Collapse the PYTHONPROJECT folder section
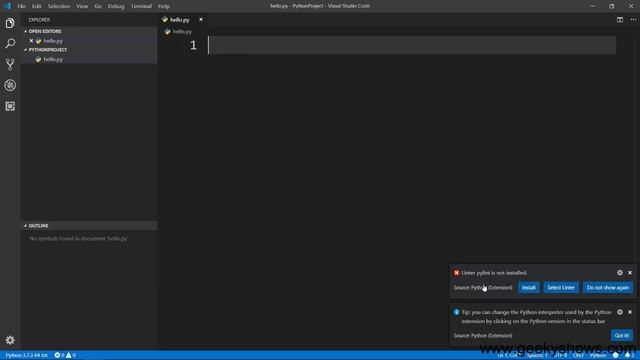The width and height of the screenshot is (640, 360). pyautogui.click(x=48, y=50)
